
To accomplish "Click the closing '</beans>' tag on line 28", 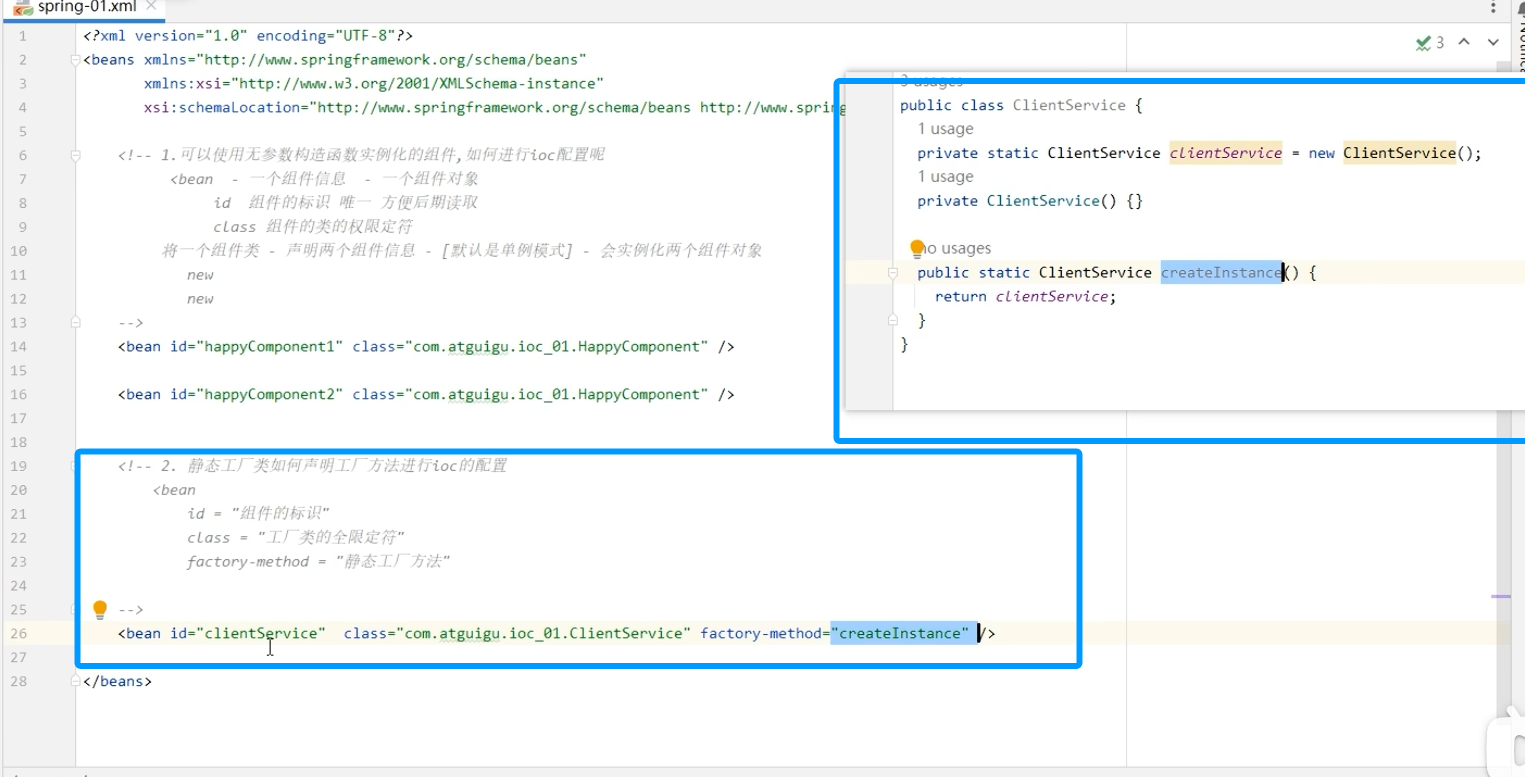I will click(117, 682).
